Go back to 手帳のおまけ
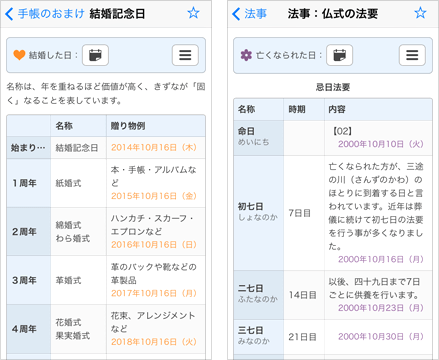 coord(45,14)
